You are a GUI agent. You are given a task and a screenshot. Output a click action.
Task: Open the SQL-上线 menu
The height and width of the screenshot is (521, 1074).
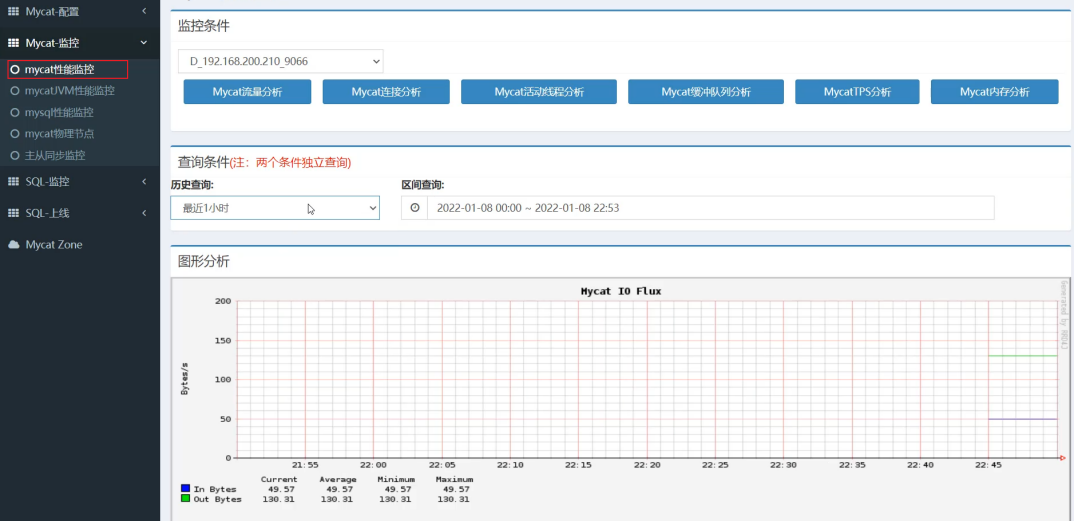79,213
